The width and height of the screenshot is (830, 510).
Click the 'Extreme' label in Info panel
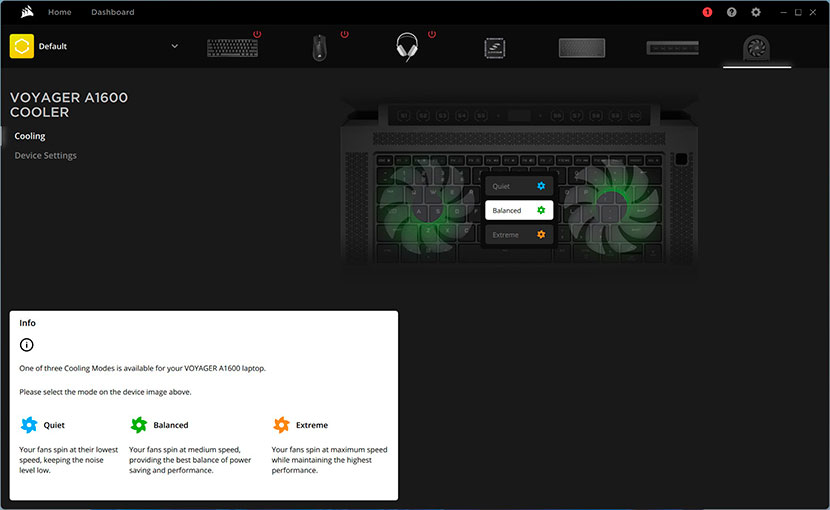click(x=312, y=425)
